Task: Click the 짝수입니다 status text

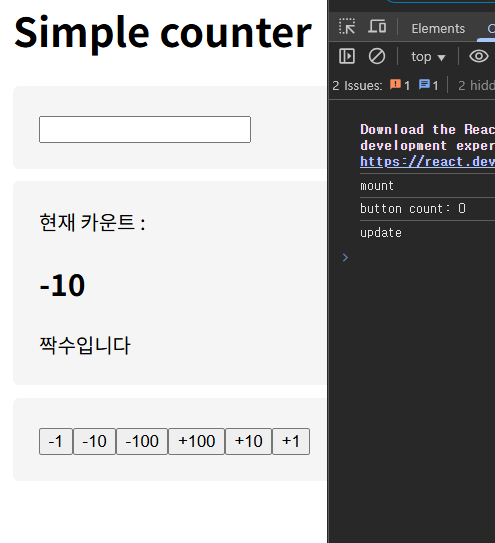Action: click(85, 345)
